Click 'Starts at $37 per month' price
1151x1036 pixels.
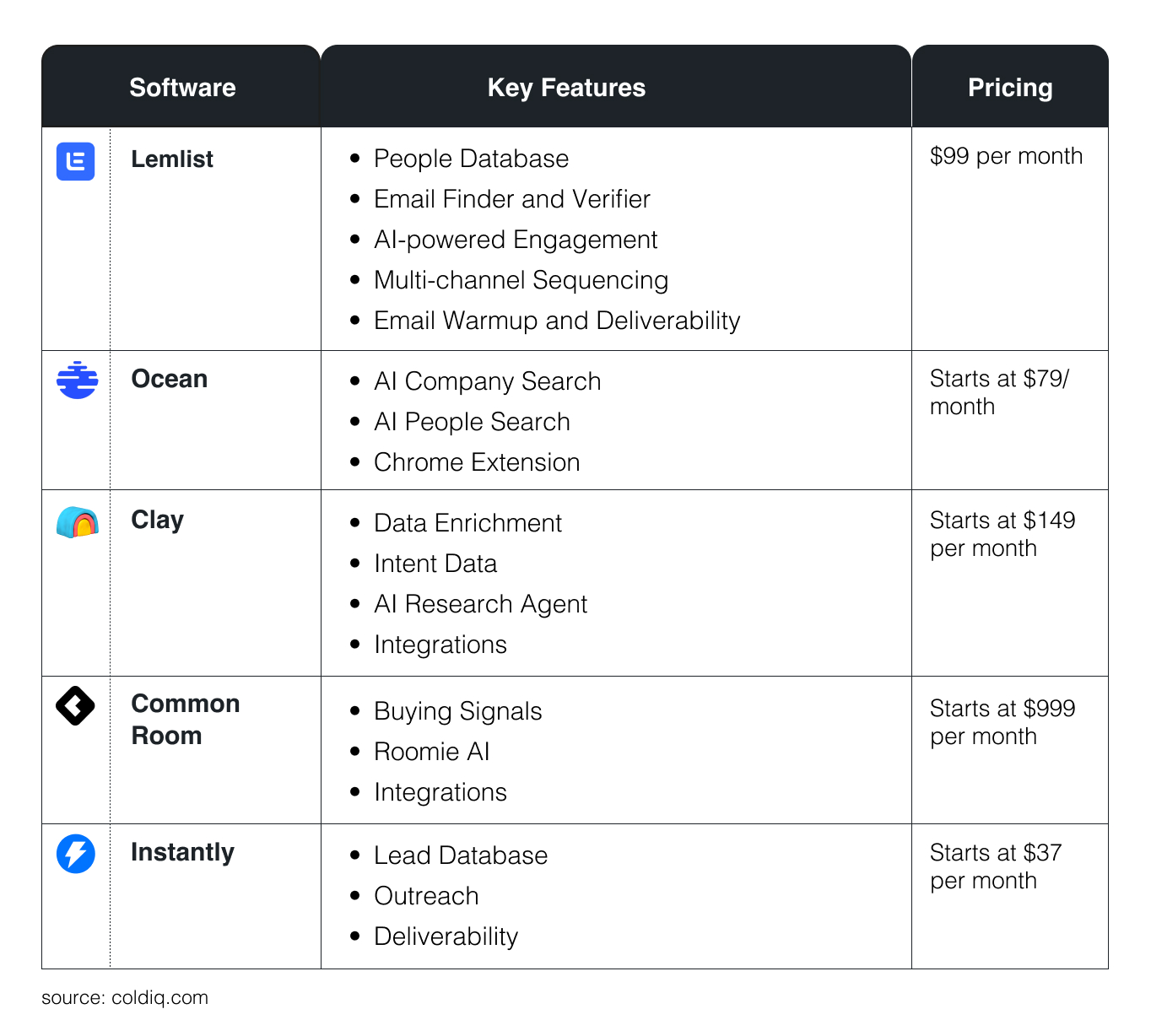(x=996, y=866)
